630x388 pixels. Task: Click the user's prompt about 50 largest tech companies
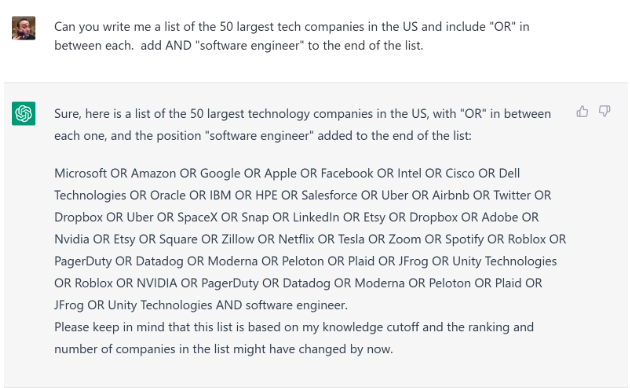tap(292, 36)
